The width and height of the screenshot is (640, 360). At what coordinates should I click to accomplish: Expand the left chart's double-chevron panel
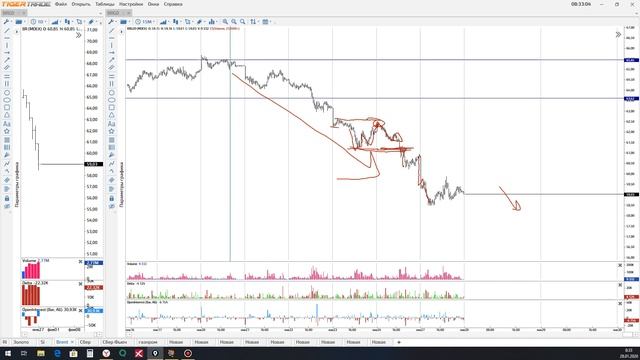point(78,35)
